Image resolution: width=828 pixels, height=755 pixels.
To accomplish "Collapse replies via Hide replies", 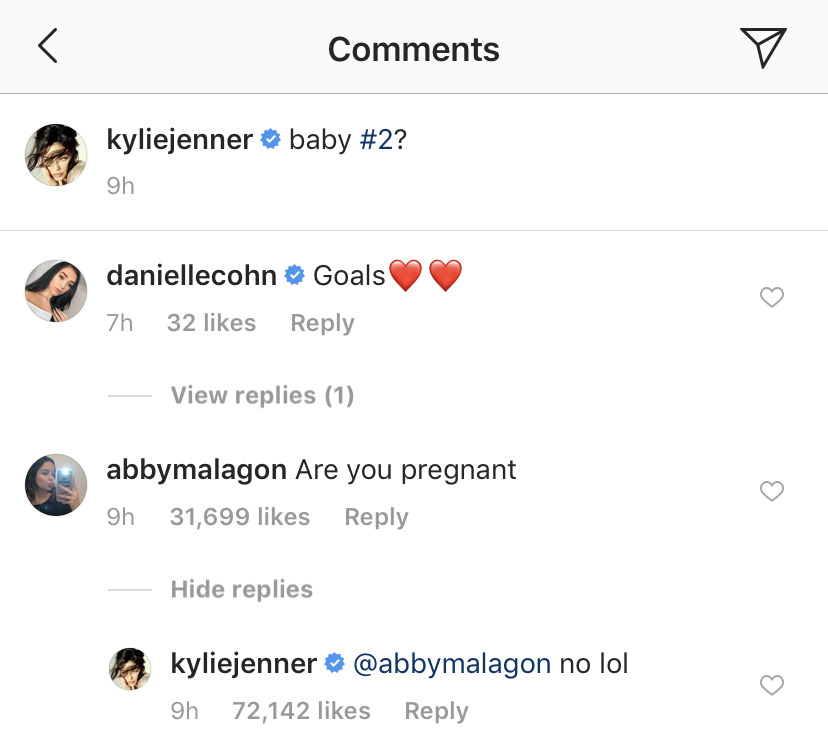I will coord(241,589).
